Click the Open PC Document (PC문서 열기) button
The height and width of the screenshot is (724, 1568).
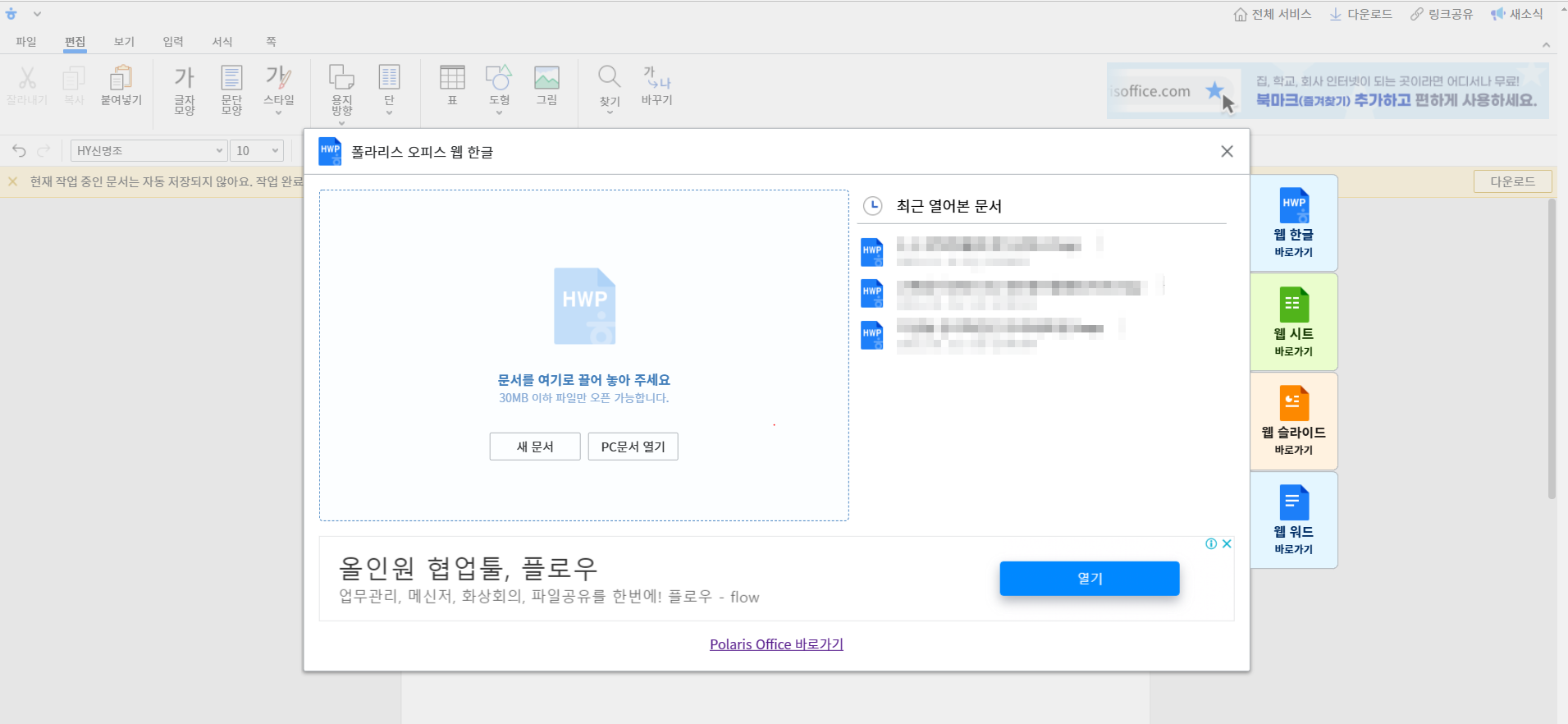pyautogui.click(x=633, y=447)
